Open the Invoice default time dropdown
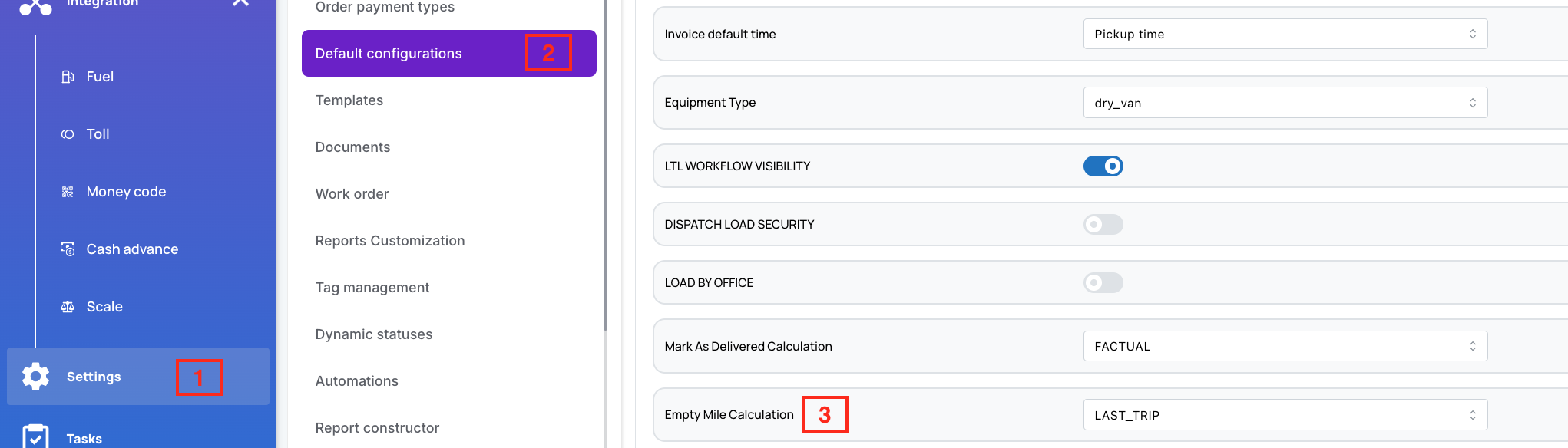The height and width of the screenshot is (448, 1568). [1285, 34]
